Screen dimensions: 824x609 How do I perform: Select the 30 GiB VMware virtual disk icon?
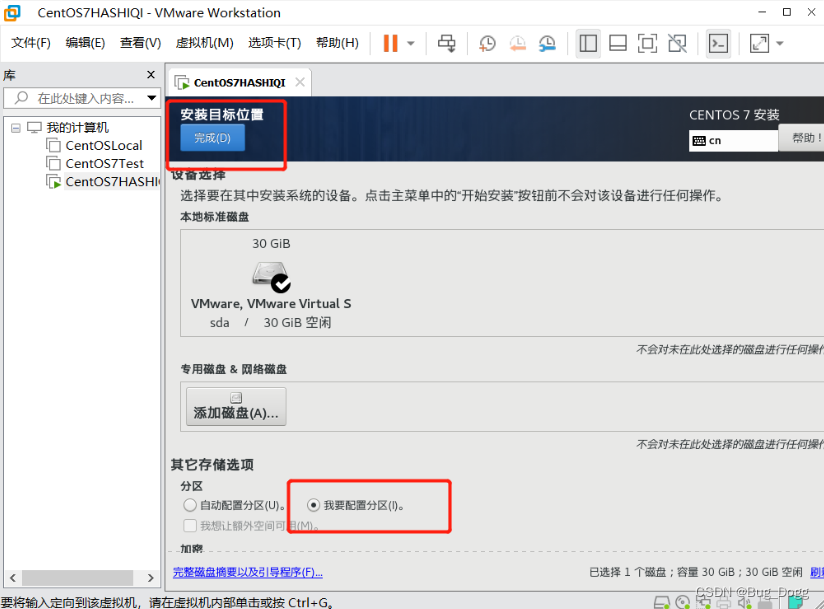271,275
